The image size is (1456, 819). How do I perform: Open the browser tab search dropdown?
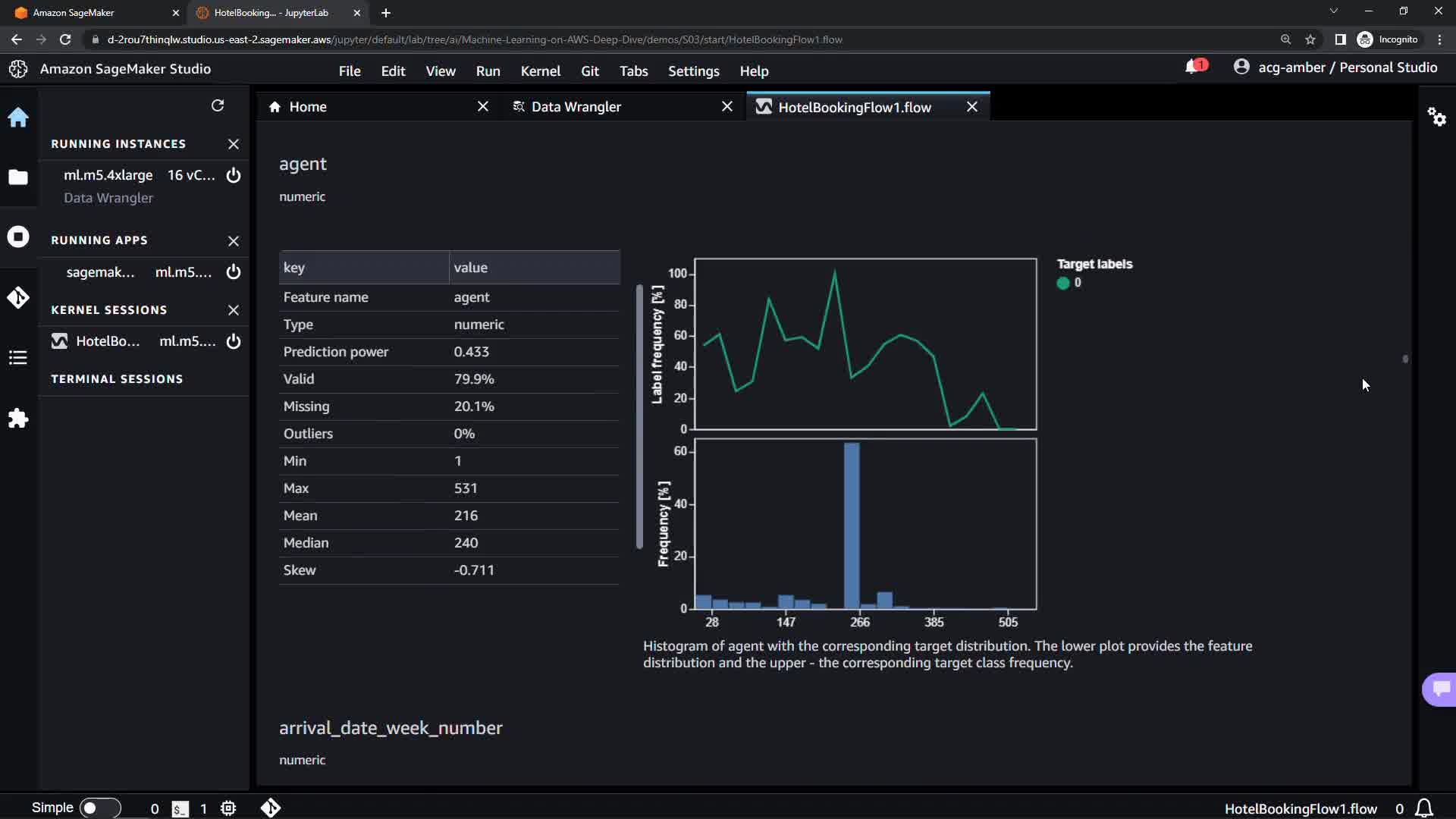click(1333, 11)
